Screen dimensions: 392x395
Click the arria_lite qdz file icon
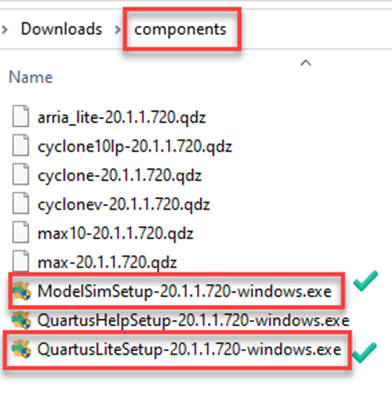tap(21, 116)
